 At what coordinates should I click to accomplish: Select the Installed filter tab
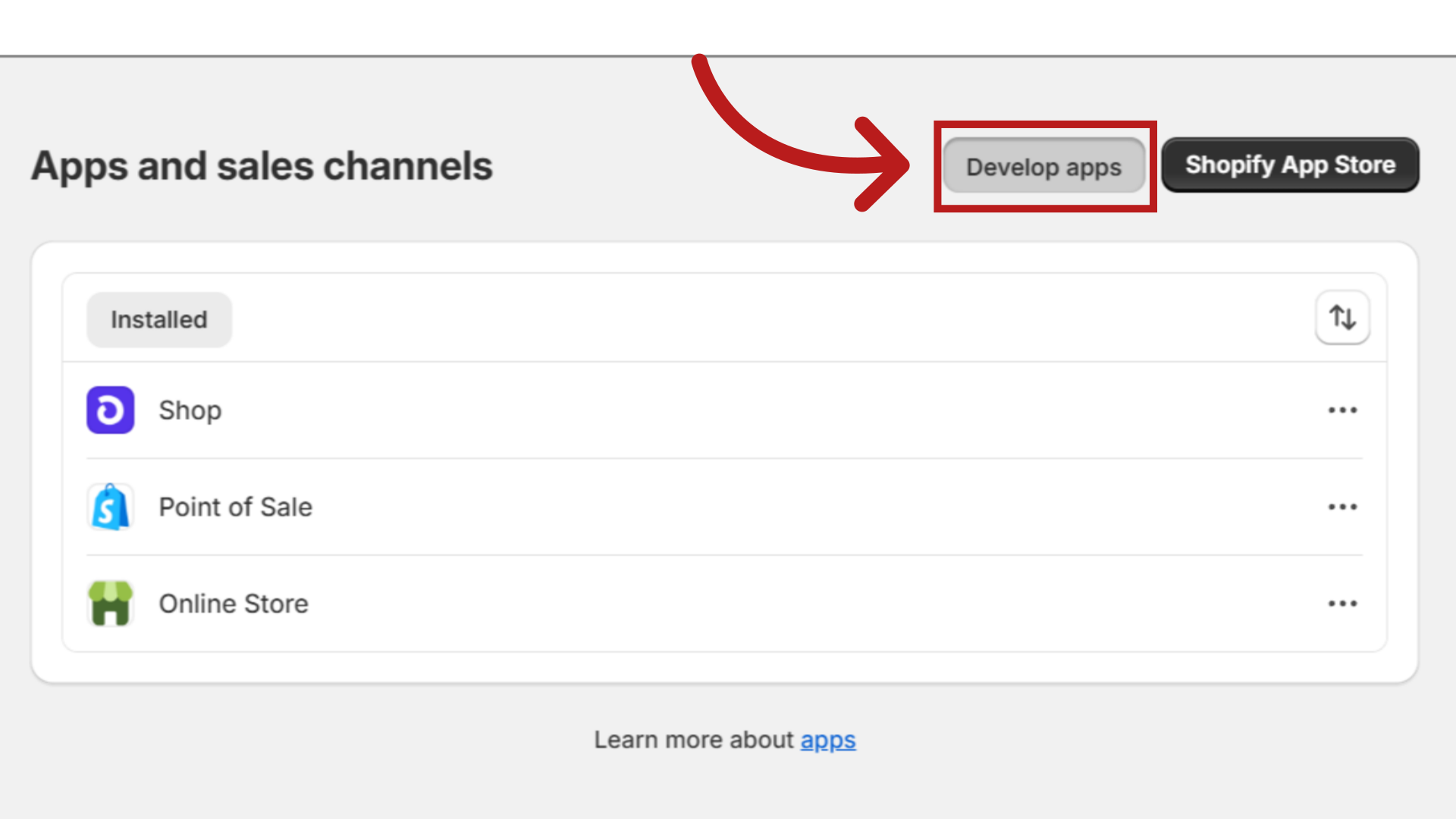coord(159,319)
